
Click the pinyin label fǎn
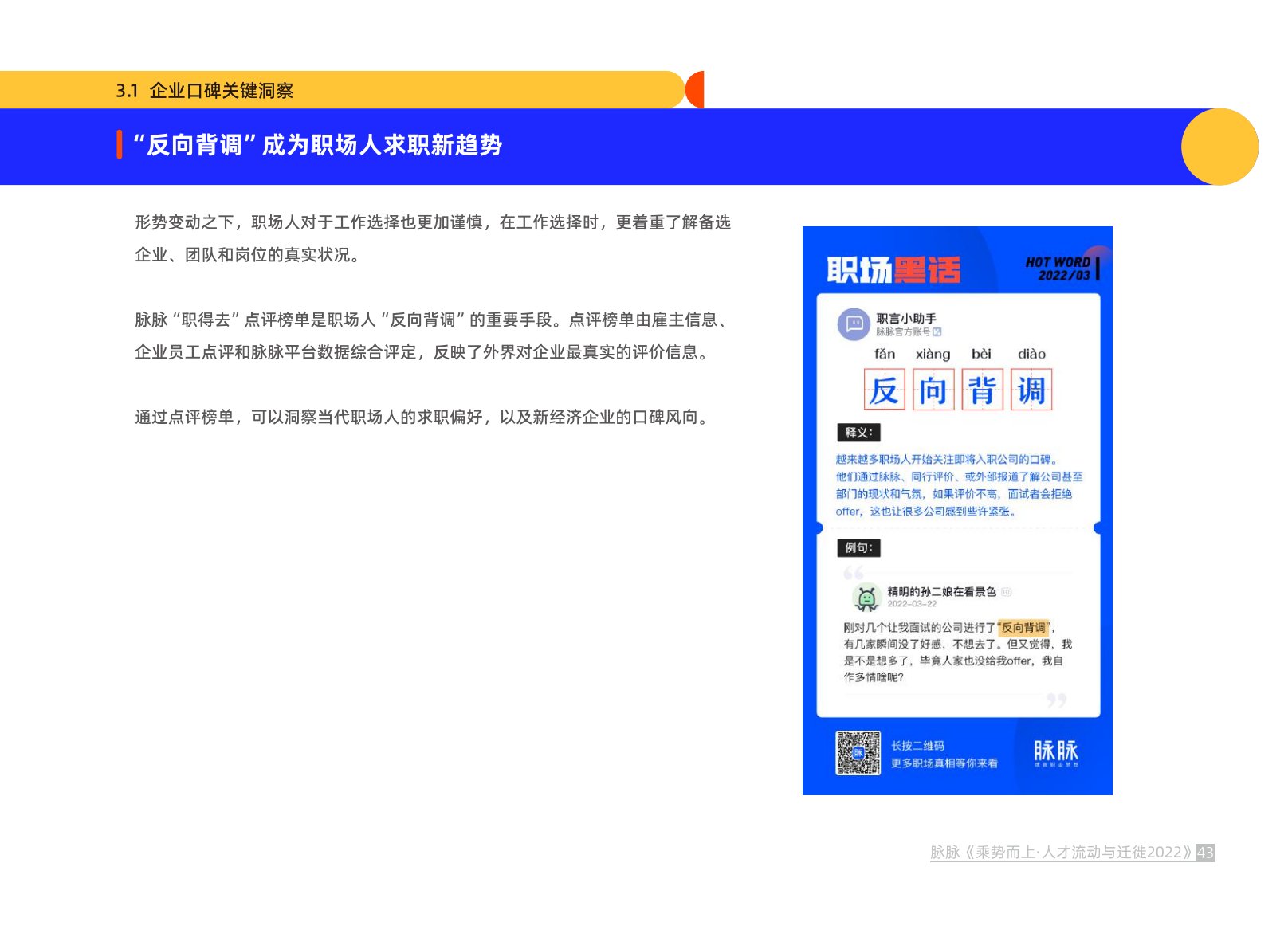coord(885,354)
